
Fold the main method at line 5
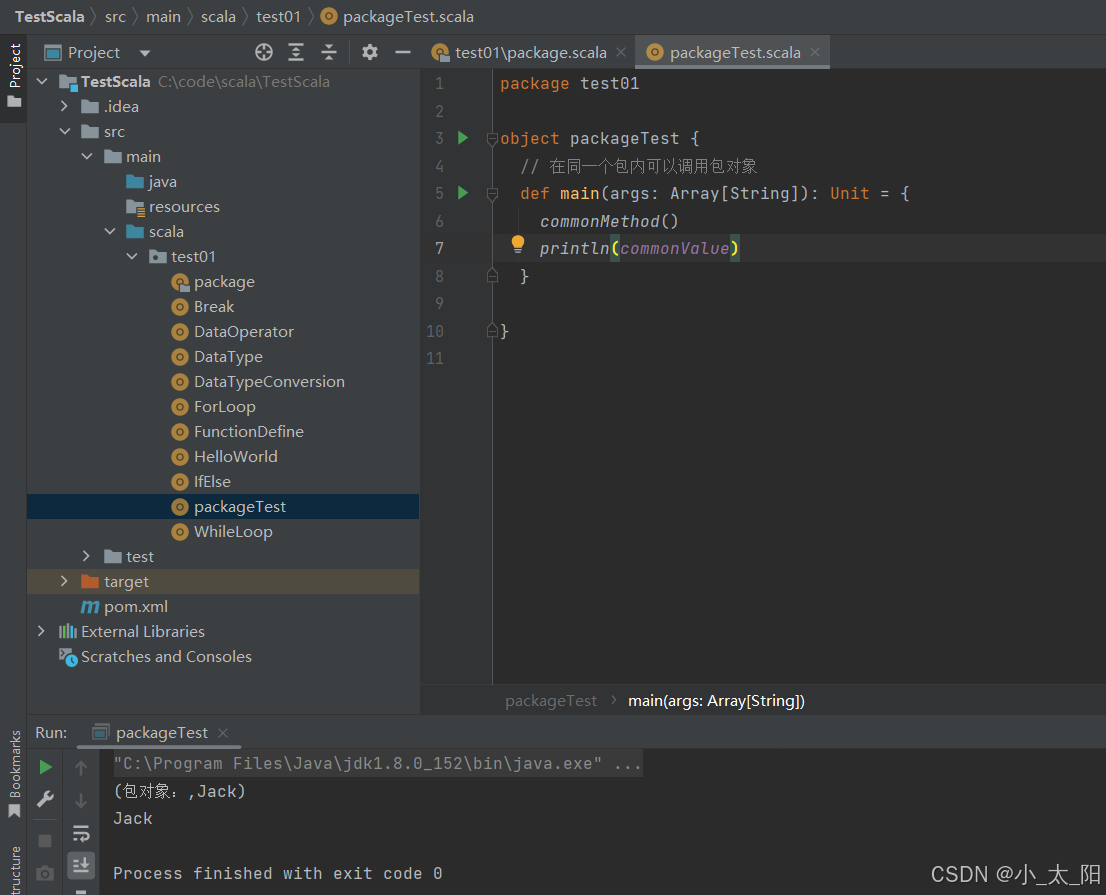pyautogui.click(x=492, y=193)
